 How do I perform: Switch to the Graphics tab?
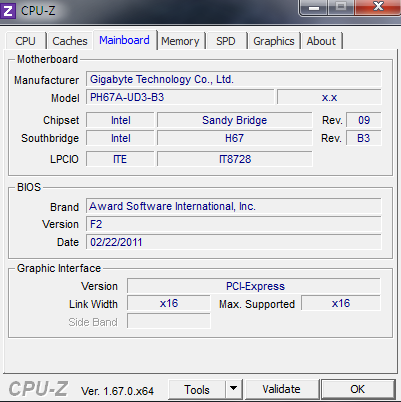tap(274, 41)
